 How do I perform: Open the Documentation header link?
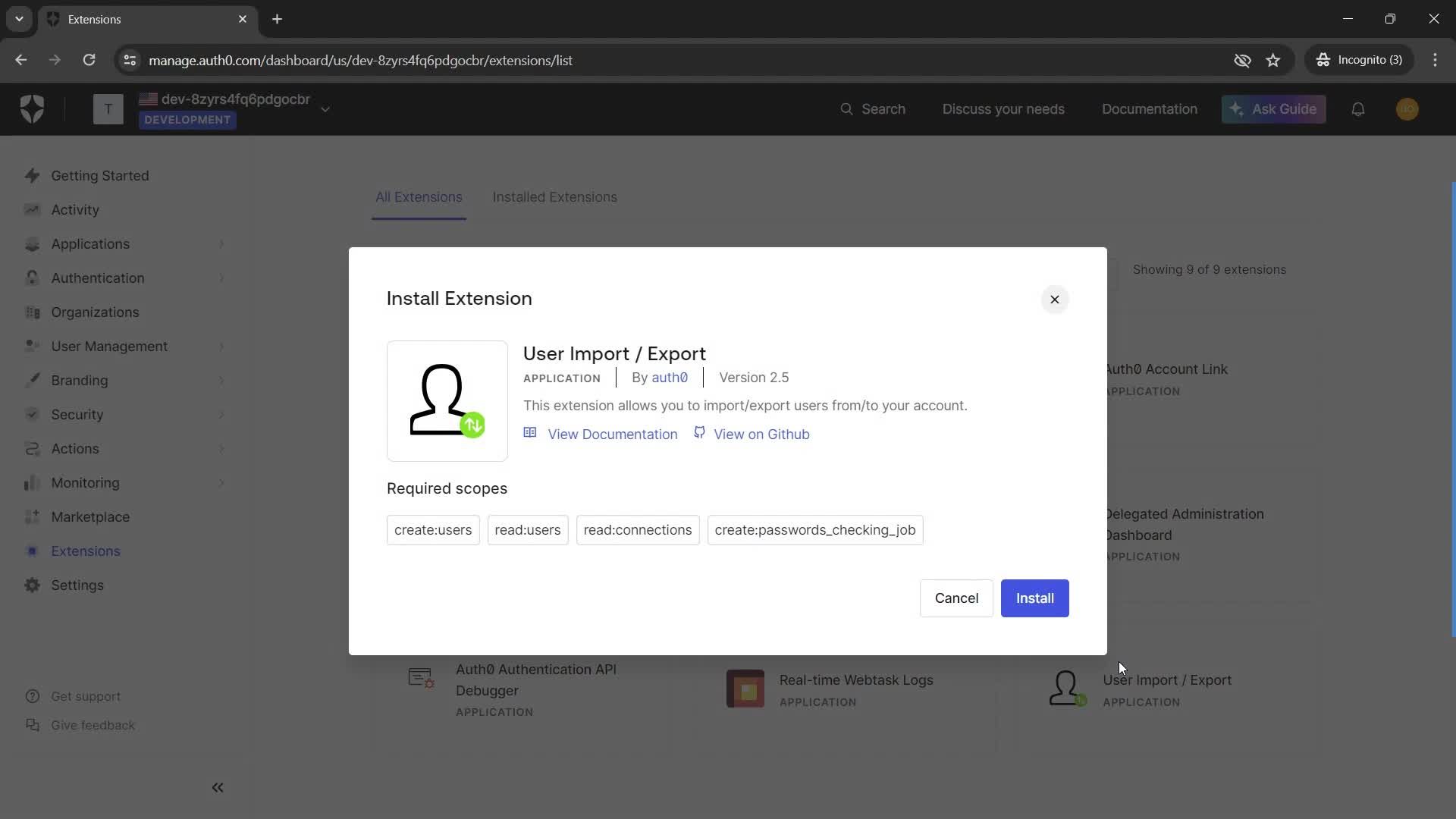(1150, 109)
